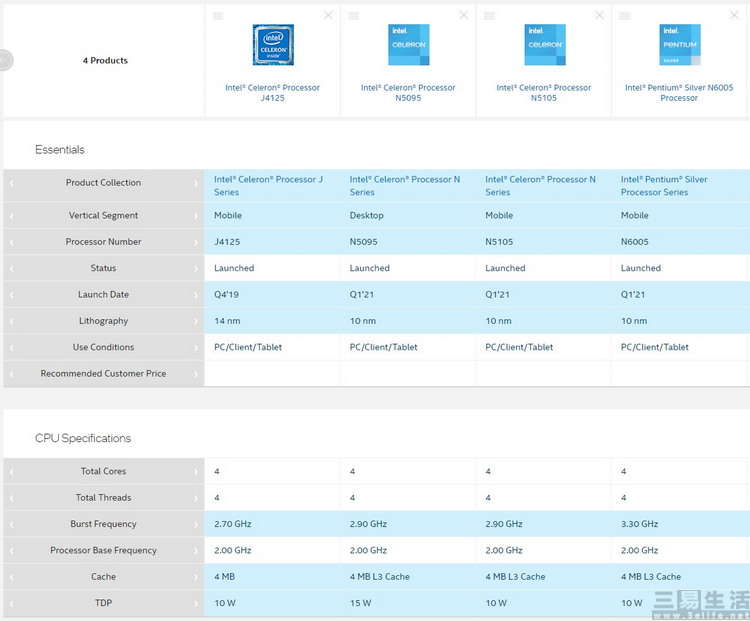Open Intel Celeron Processor N5095 link
This screenshot has width=750, height=621.
(408, 93)
